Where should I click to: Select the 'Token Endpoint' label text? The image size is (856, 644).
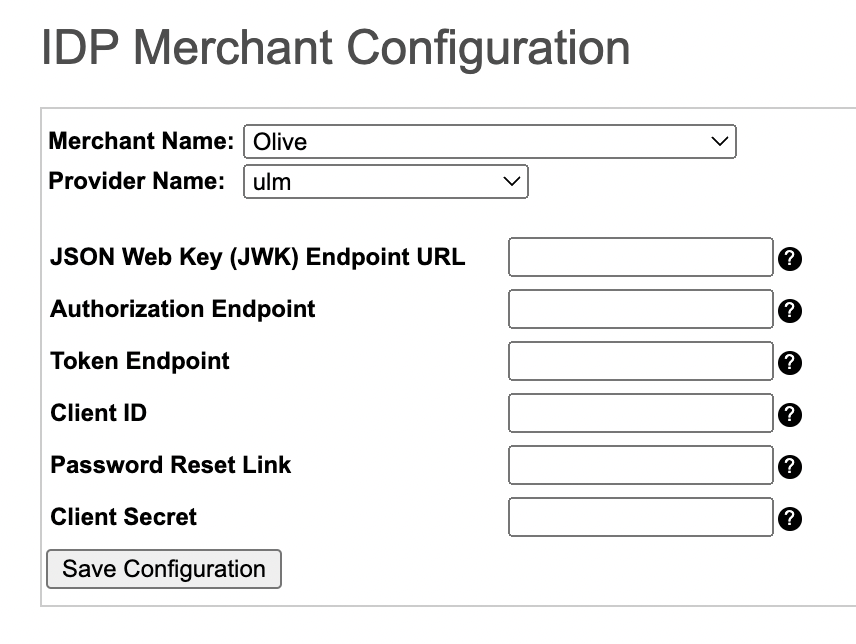[140, 361]
